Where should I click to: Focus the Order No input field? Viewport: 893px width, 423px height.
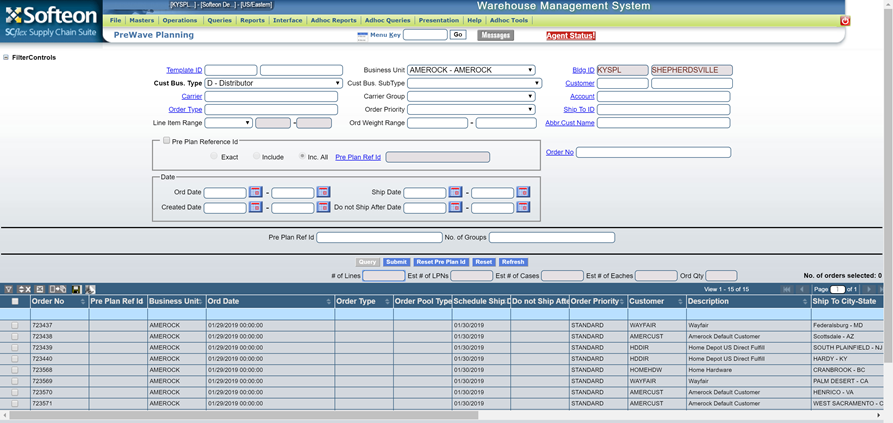[x=653, y=152]
